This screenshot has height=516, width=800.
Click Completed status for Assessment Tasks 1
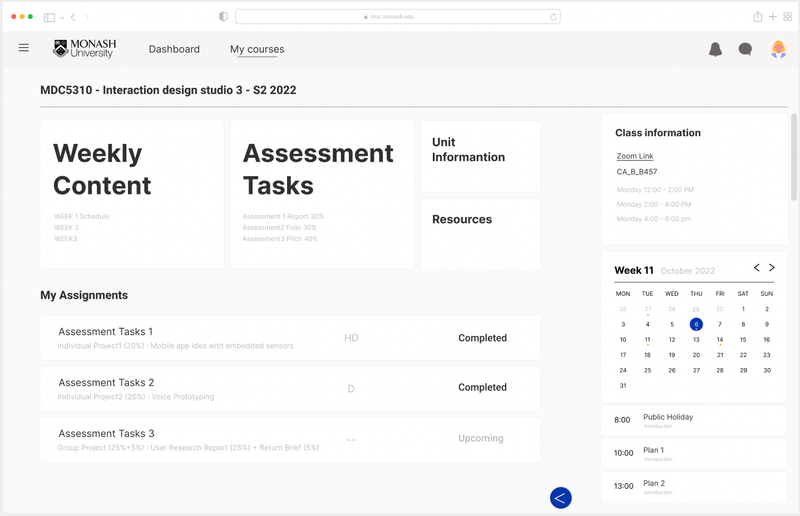[482, 338]
